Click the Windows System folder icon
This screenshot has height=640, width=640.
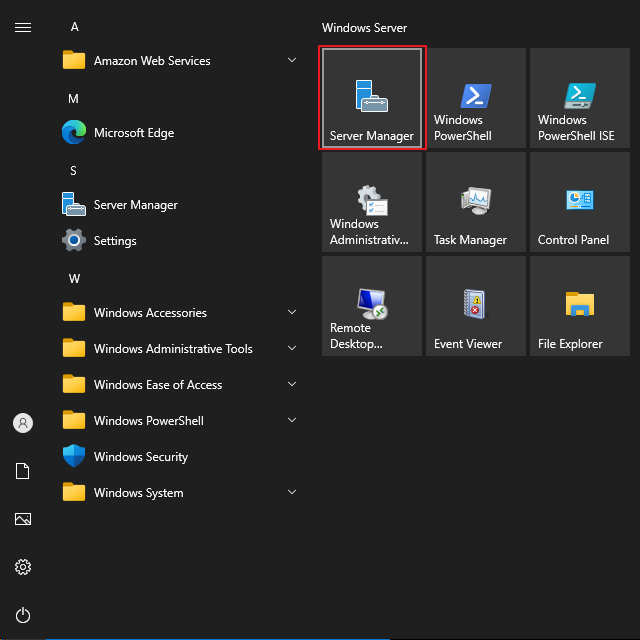(x=74, y=492)
